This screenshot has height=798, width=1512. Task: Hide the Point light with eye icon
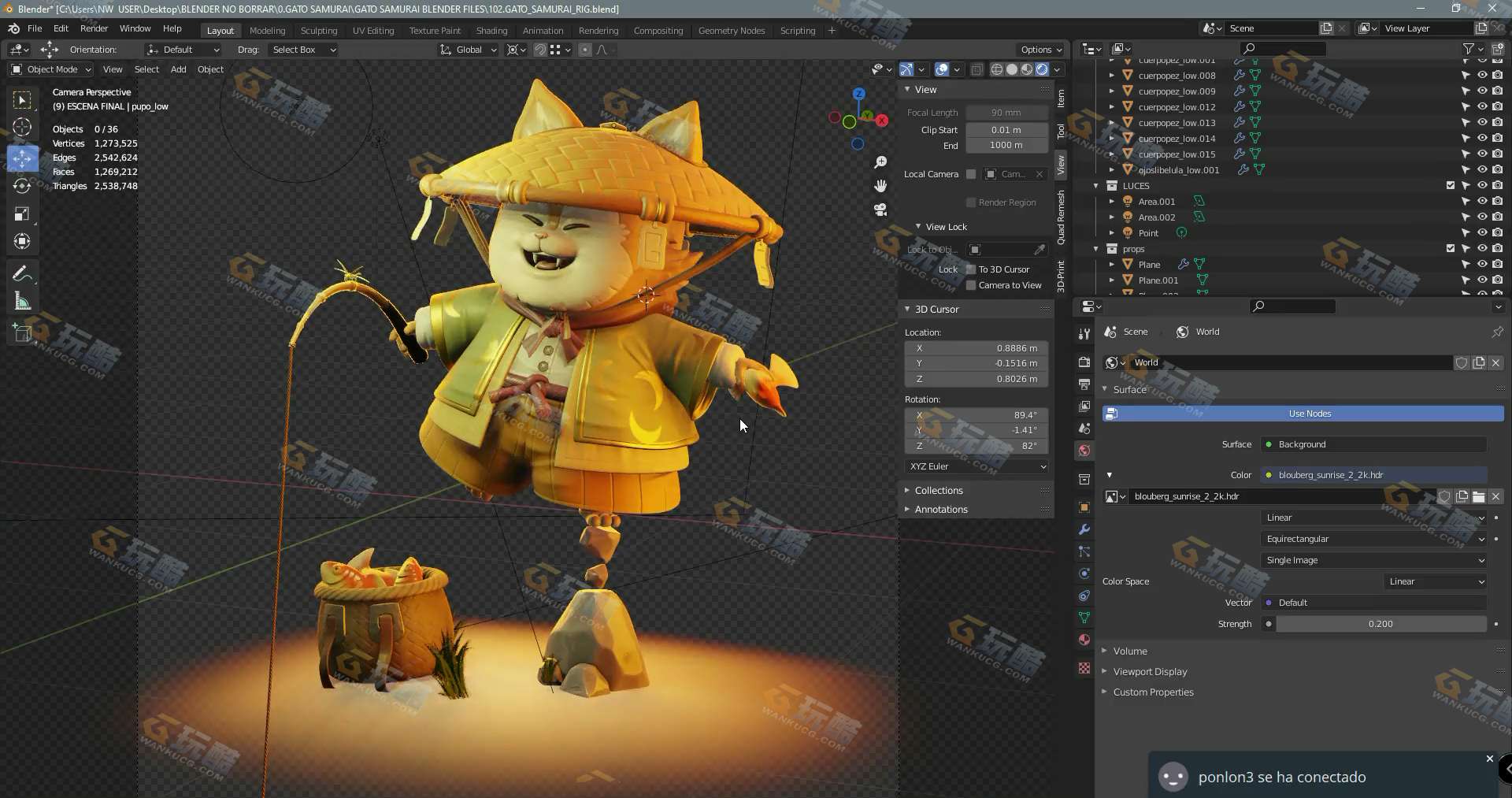pos(1482,233)
